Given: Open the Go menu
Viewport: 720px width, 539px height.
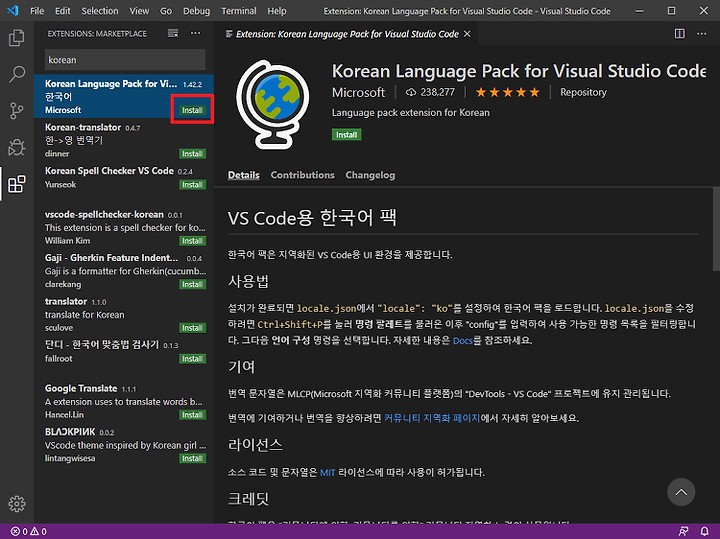Looking at the screenshot, I should [166, 11].
